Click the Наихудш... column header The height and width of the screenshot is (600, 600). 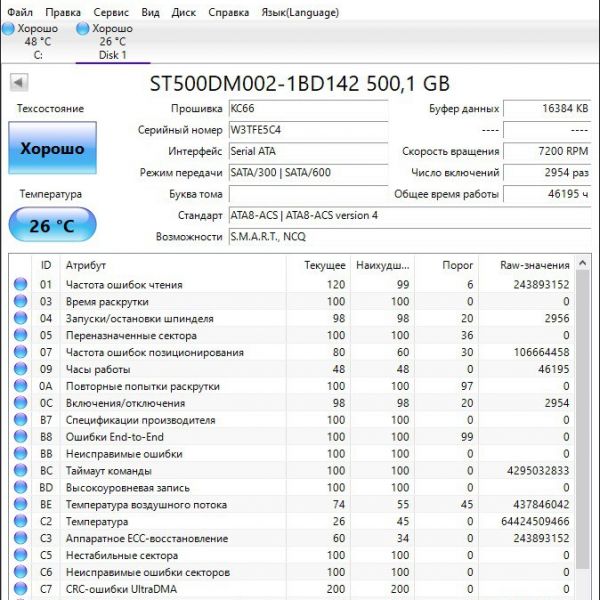coord(382,265)
